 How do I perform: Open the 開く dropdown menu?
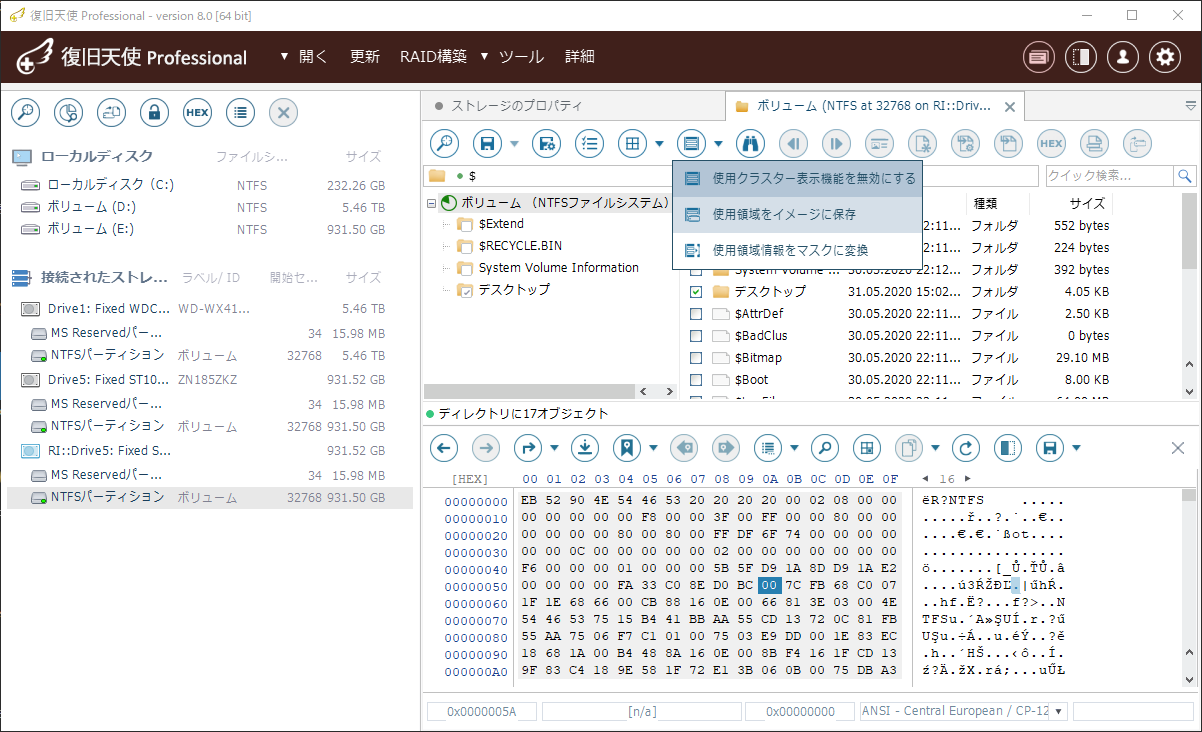pos(305,57)
